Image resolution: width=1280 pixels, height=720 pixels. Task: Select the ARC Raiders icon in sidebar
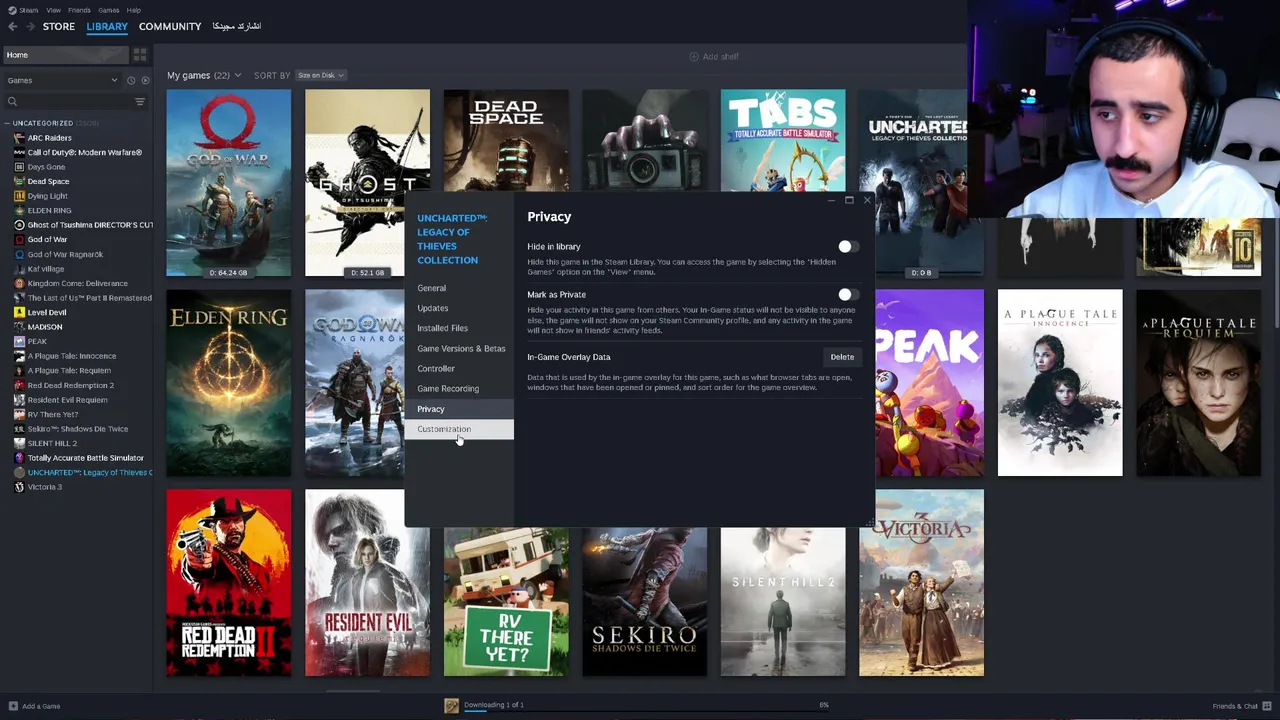pos(19,138)
